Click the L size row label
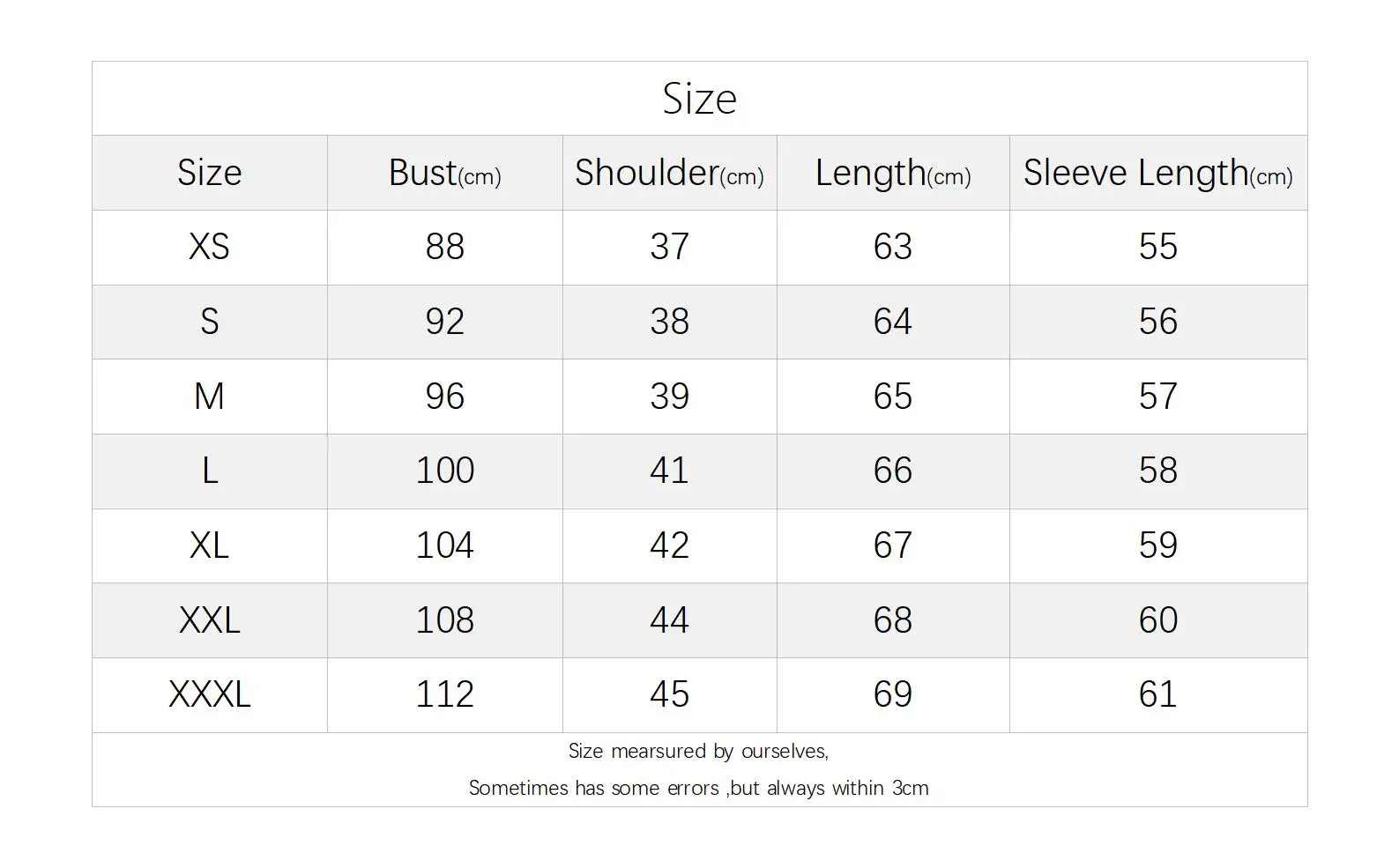 [209, 471]
